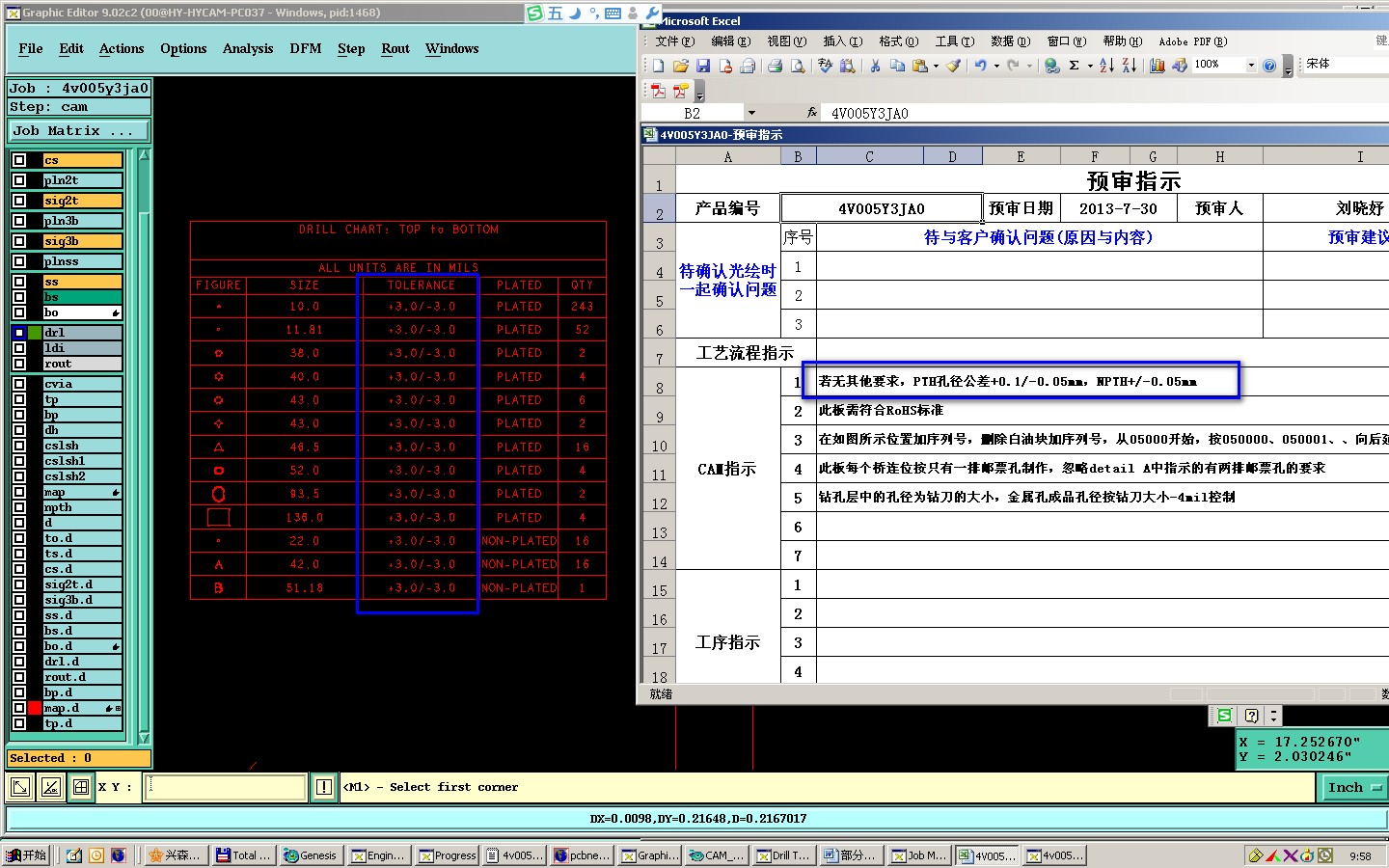Click the Open file icon in Excel
Screen dimensions: 1389x868
click(681, 66)
